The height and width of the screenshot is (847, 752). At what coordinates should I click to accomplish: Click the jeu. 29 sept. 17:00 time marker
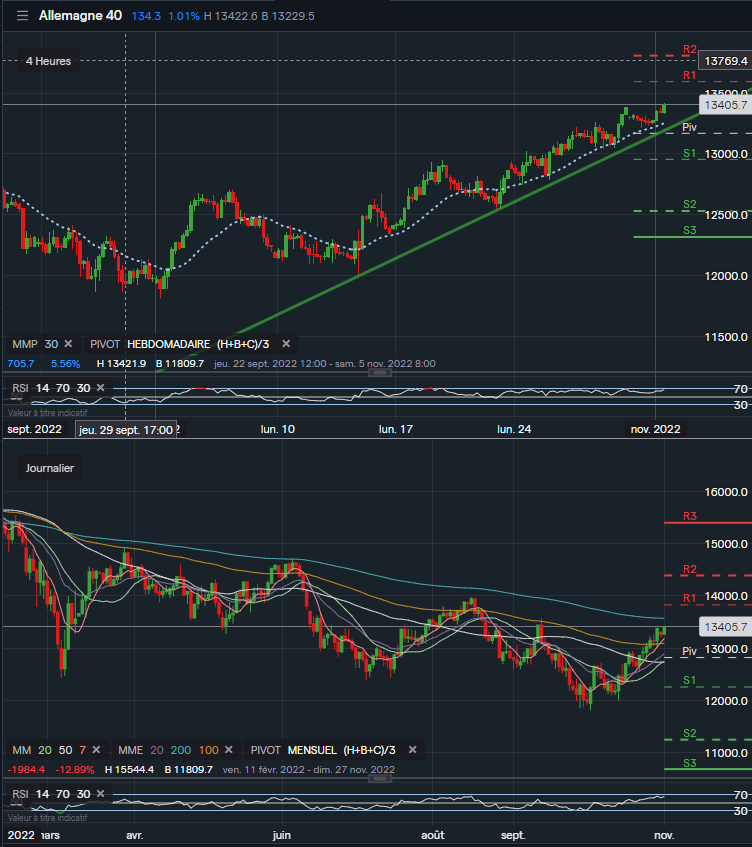click(127, 429)
